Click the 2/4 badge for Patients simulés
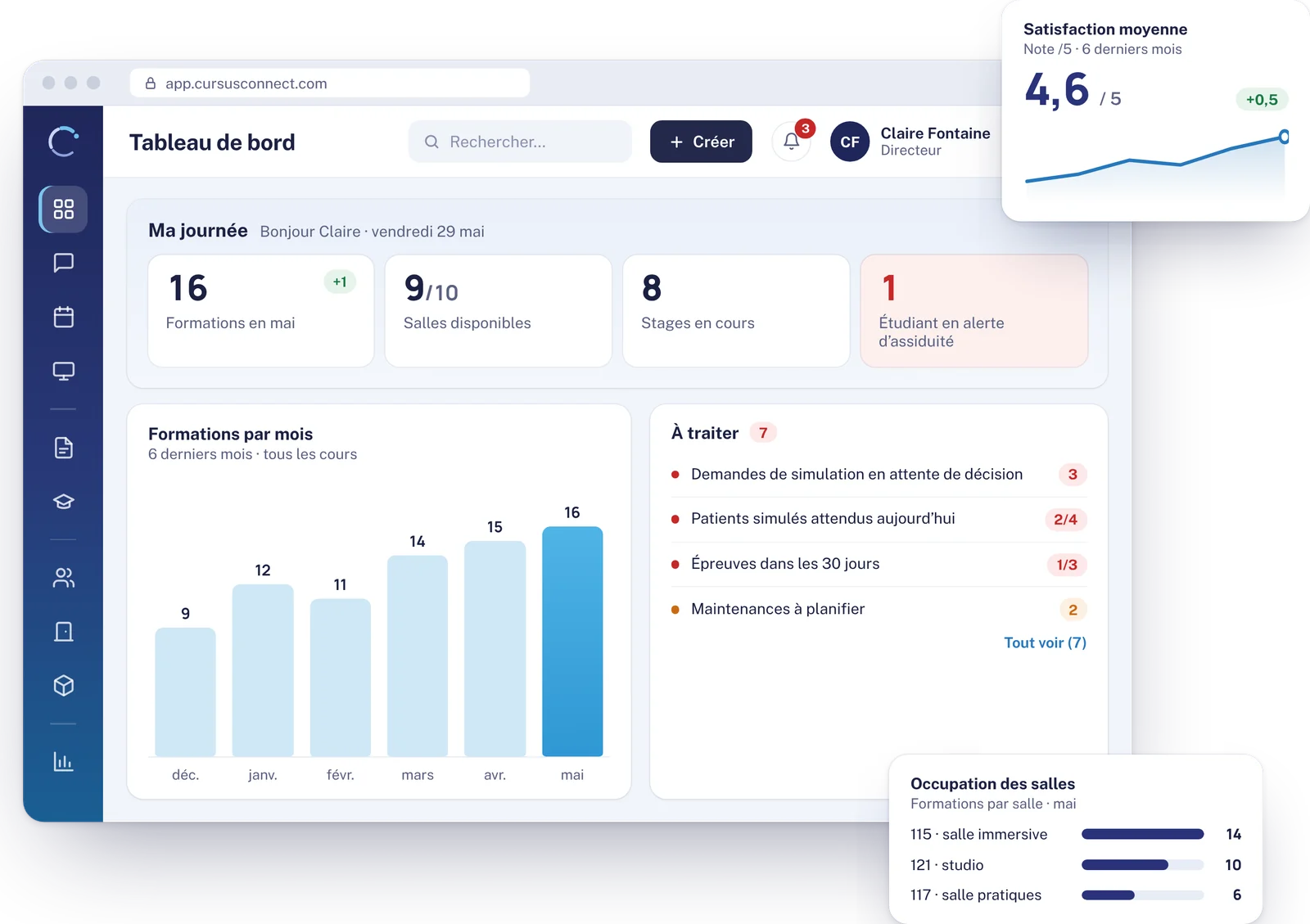1310x924 pixels. 1065,520
